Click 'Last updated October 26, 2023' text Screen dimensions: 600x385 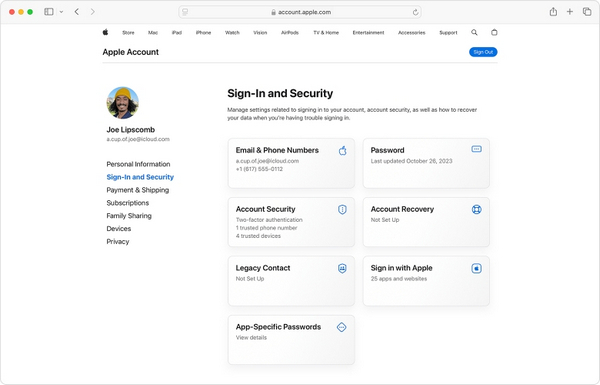[x=411, y=161]
